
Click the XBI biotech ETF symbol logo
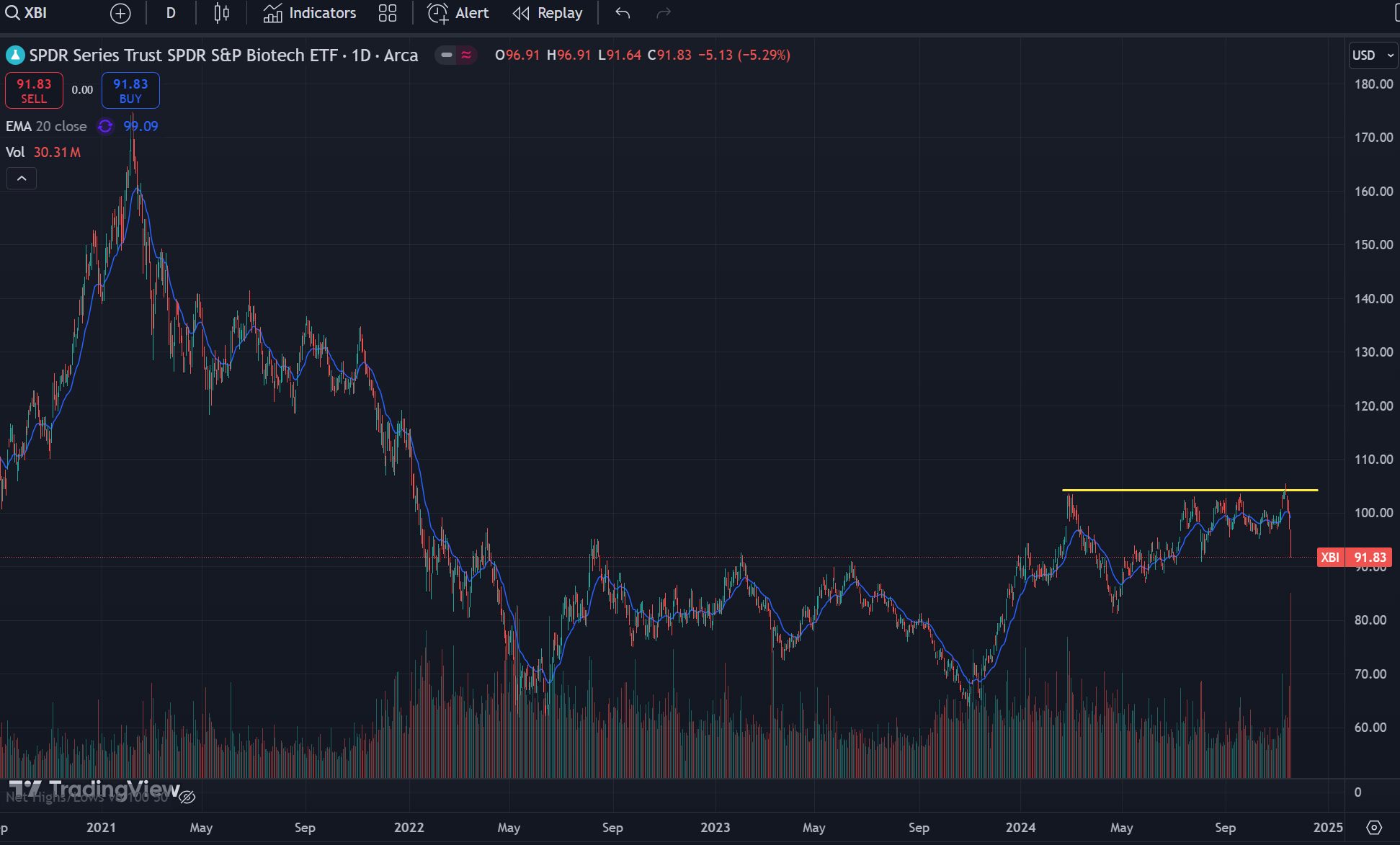click(15, 55)
